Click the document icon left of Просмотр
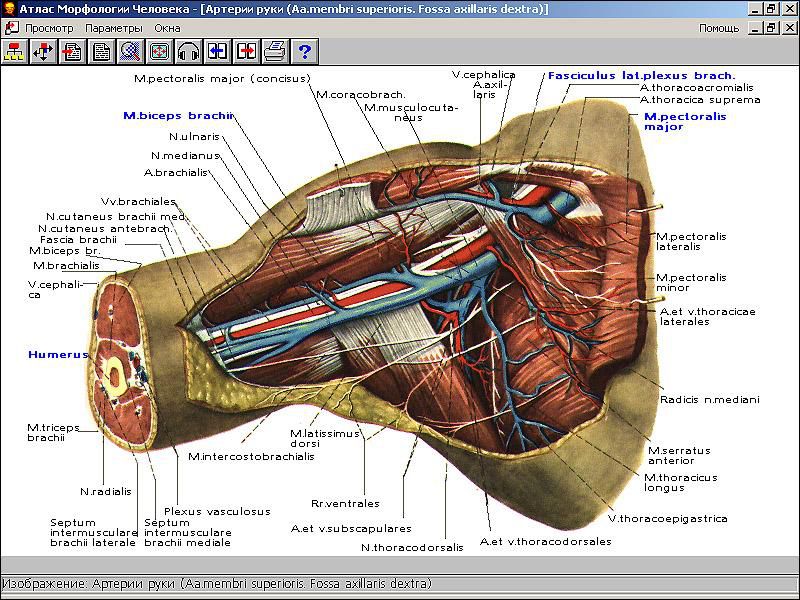800x600 pixels. tap(10, 28)
